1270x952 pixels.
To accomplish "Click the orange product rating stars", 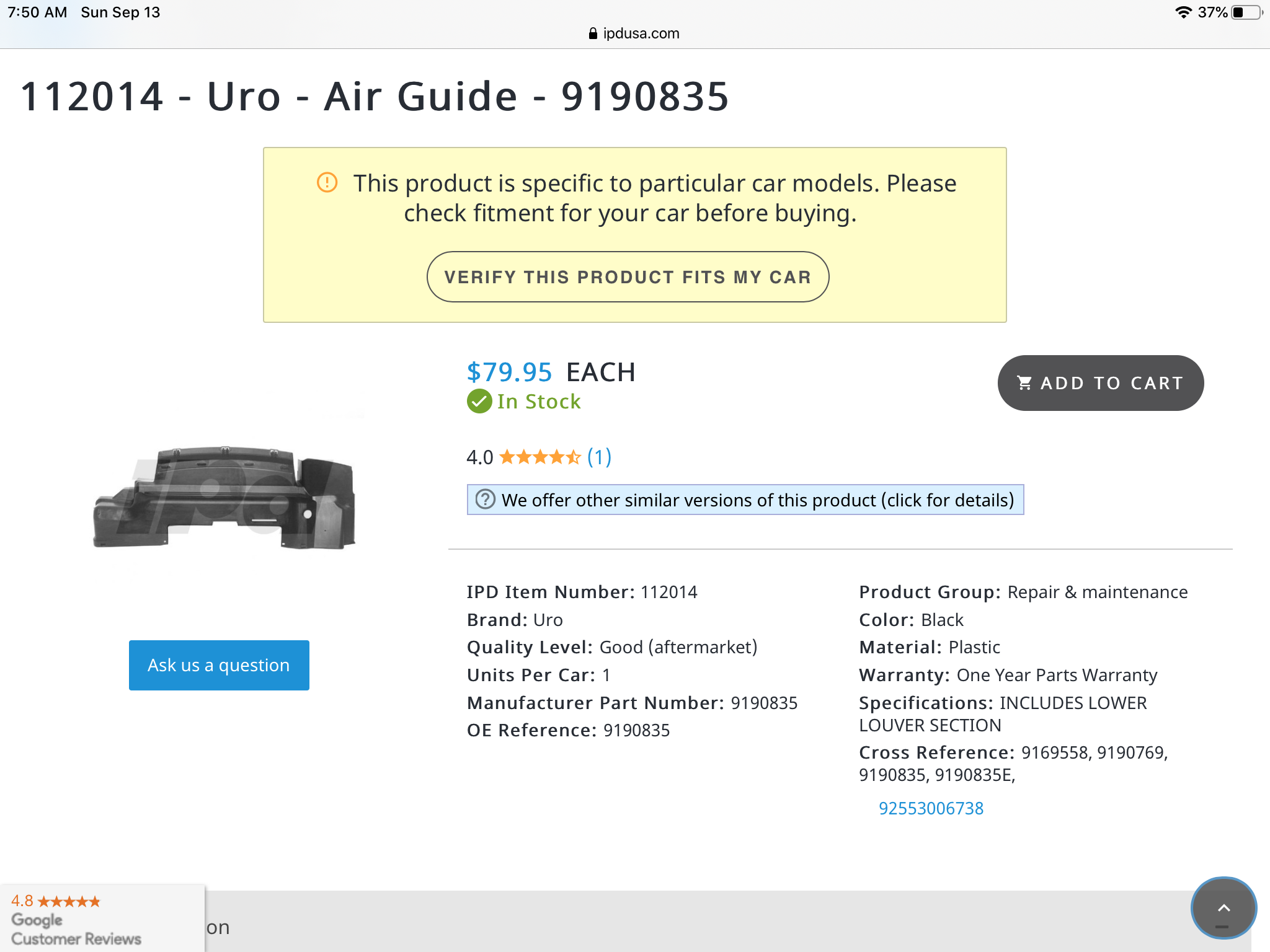I will tap(540, 457).
